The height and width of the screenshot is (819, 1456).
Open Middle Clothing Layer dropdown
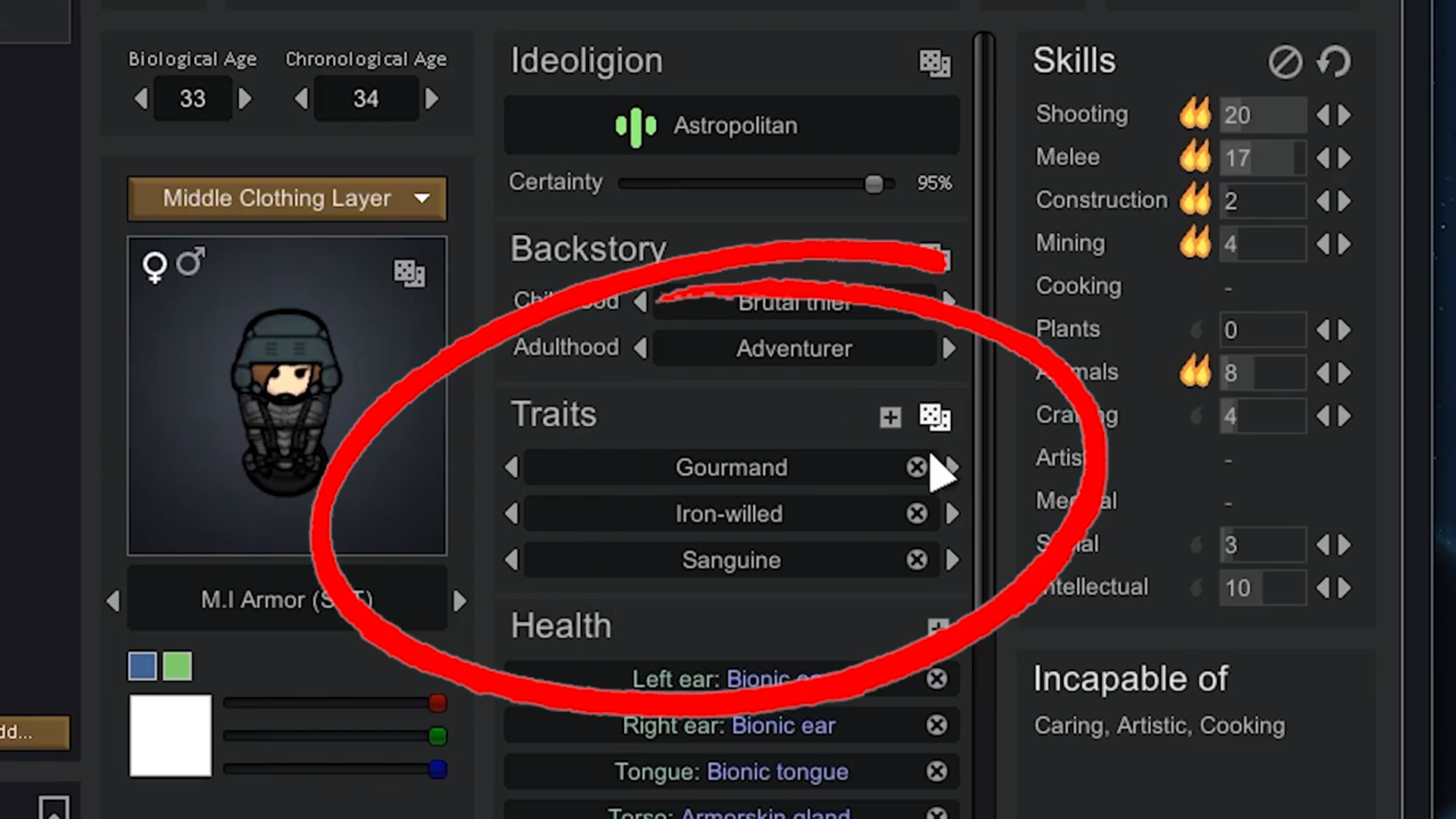[x=287, y=199]
